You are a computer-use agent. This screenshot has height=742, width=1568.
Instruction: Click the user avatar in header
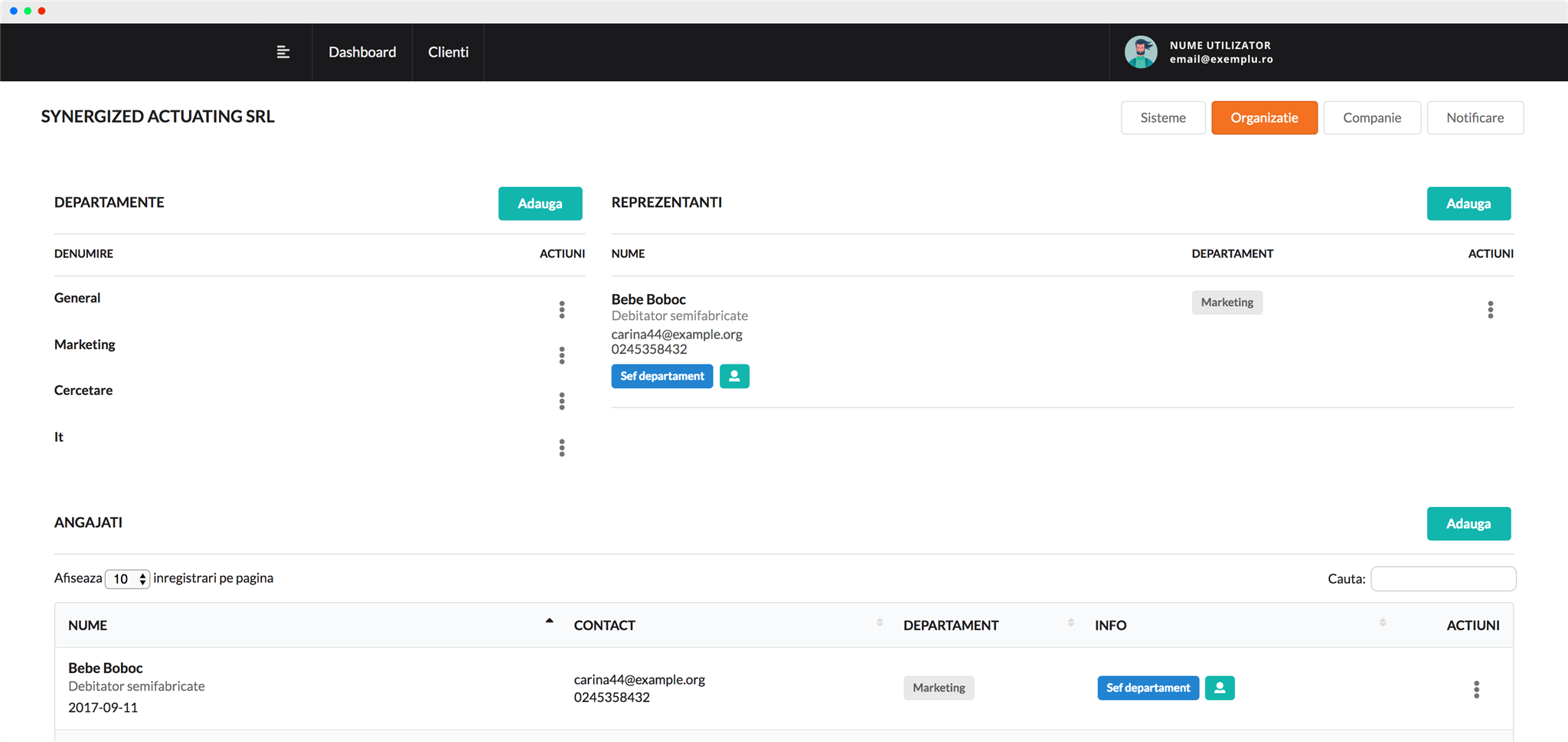1141,52
